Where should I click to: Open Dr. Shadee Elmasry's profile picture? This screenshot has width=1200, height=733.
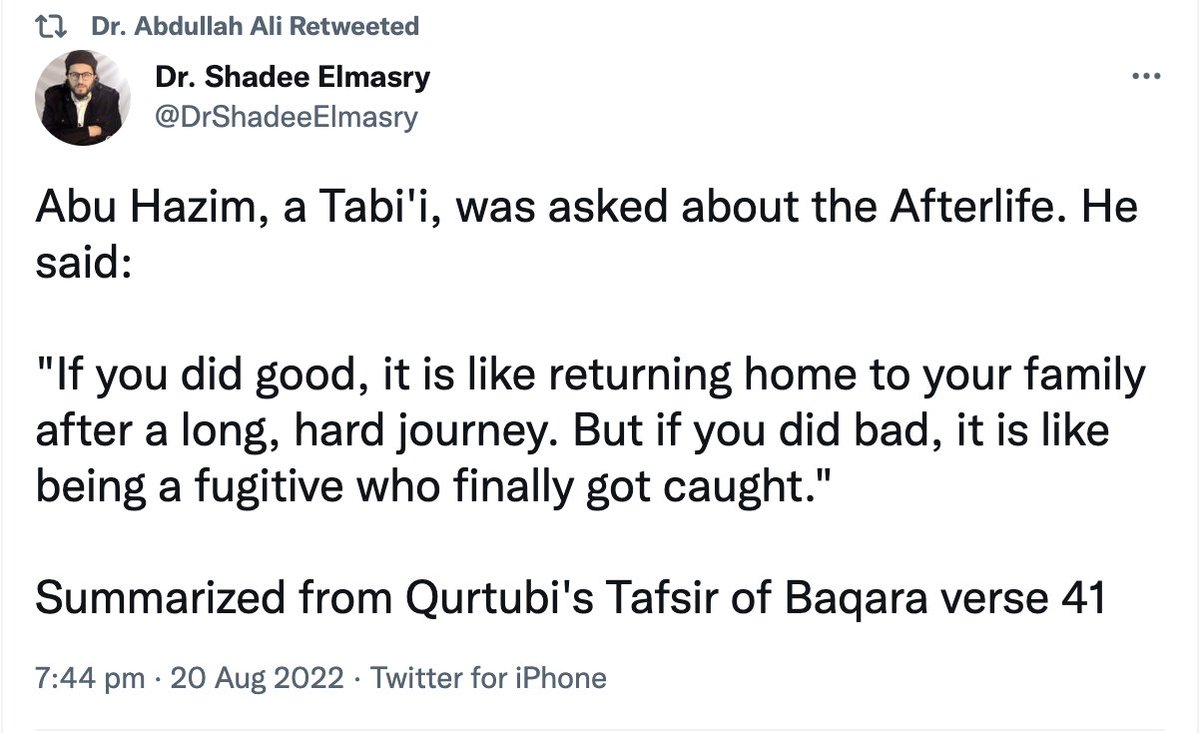point(83,97)
